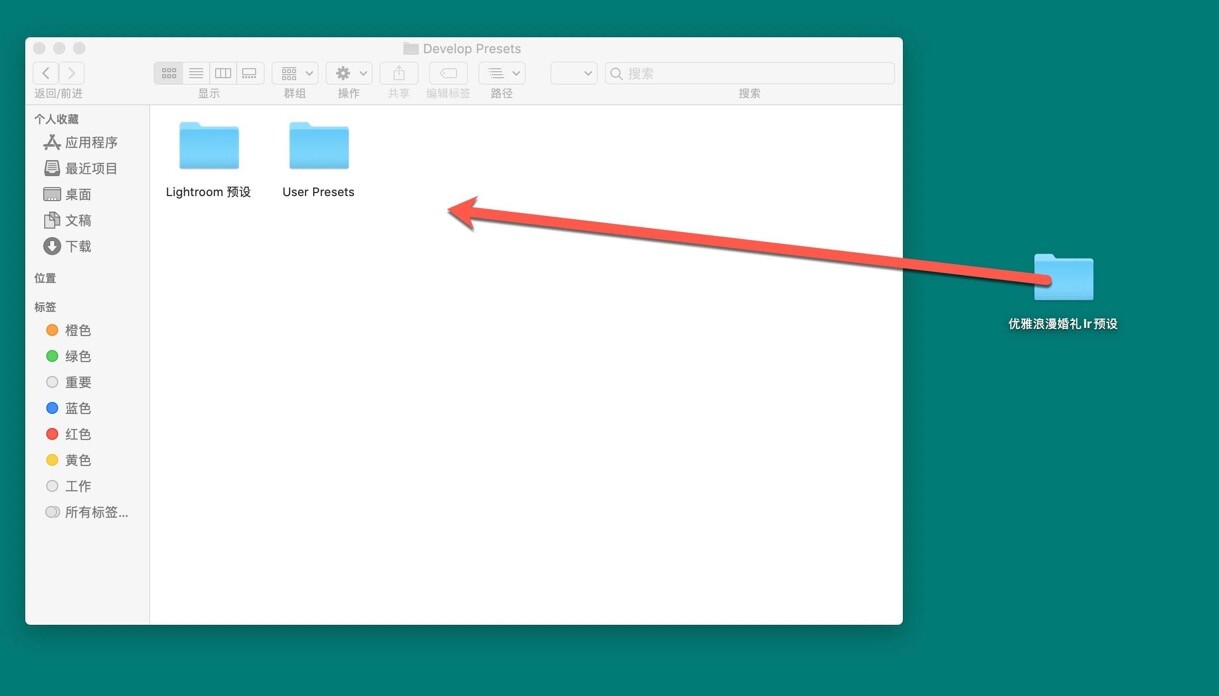Click the 优雅浪漫婚礼 lr预设 name label
Viewport: 1219px width, 696px height.
(x=1063, y=324)
